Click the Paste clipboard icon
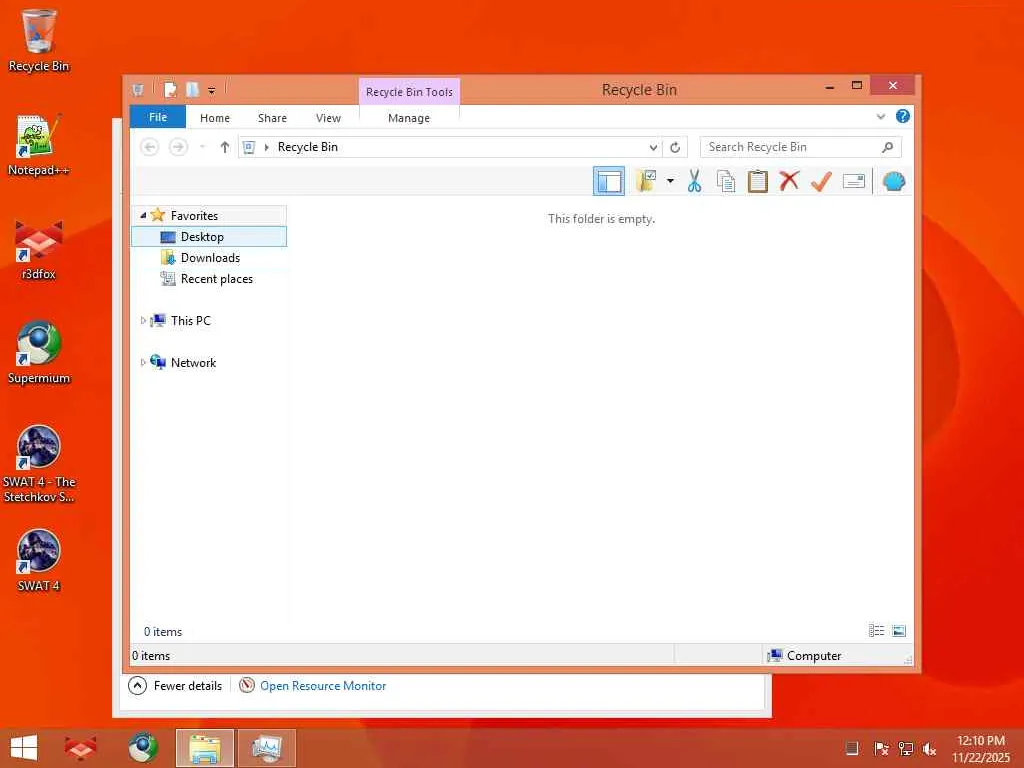This screenshot has width=1024, height=768. point(758,181)
